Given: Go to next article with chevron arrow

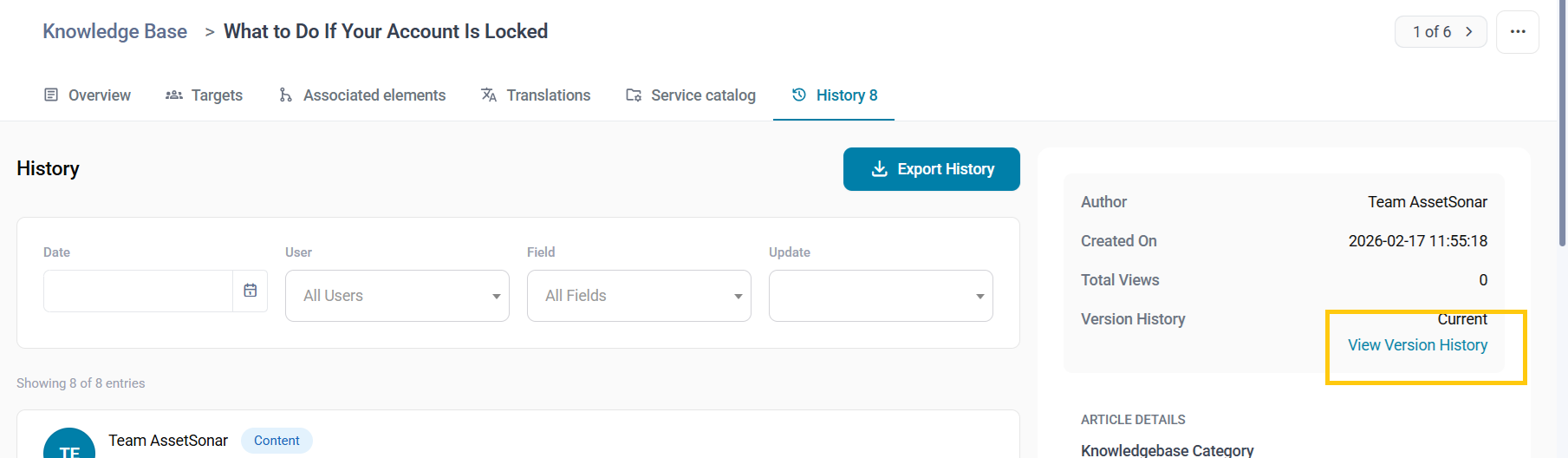Looking at the screenshot, I should (x=1469, y=32).
